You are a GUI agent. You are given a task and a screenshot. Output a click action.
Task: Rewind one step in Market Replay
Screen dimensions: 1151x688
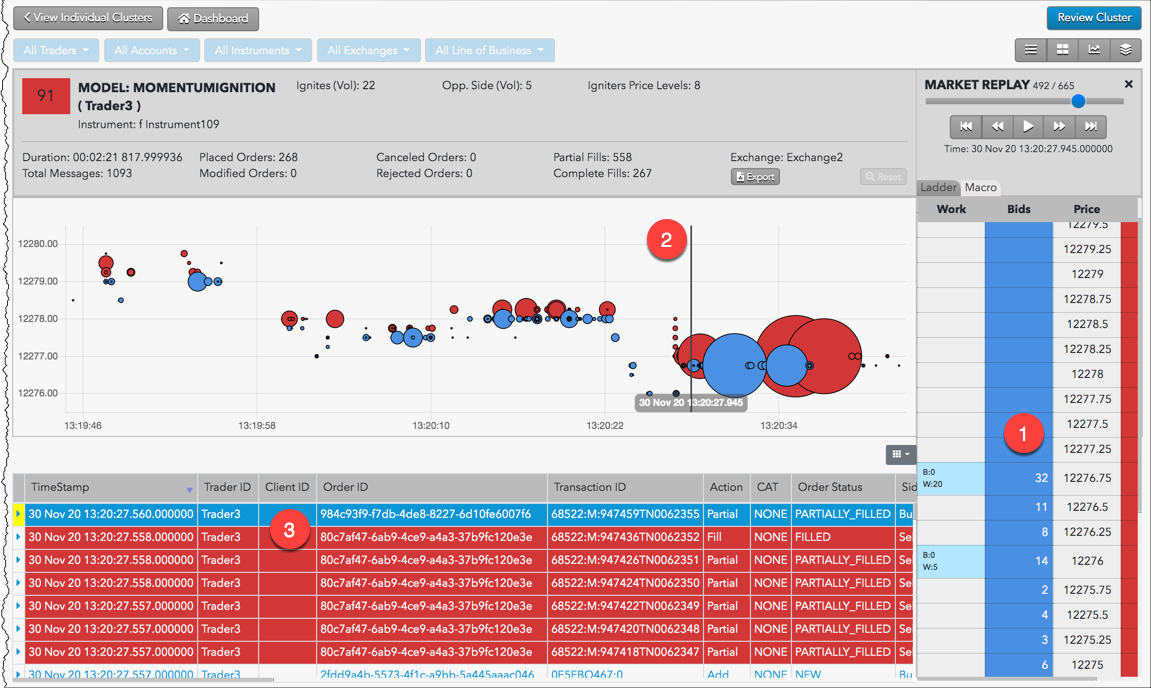tap(997, 127)
